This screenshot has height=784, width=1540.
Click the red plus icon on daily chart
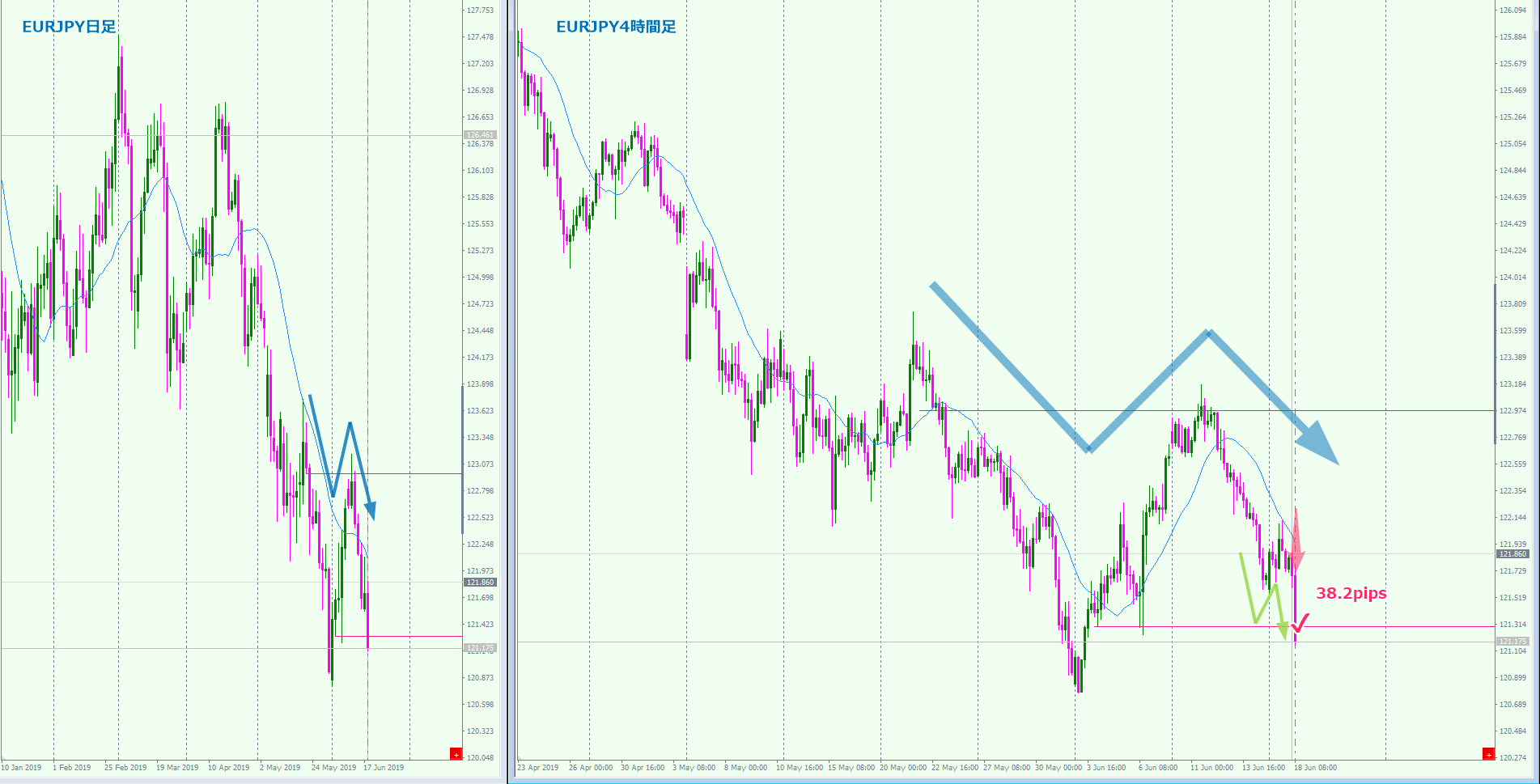click(x=456, y=755)
